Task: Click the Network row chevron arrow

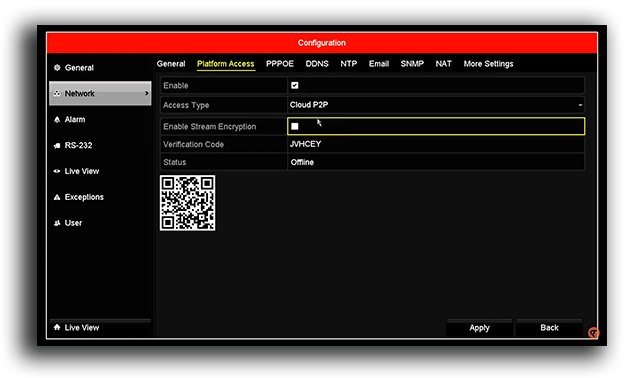Action: [146, 94]
